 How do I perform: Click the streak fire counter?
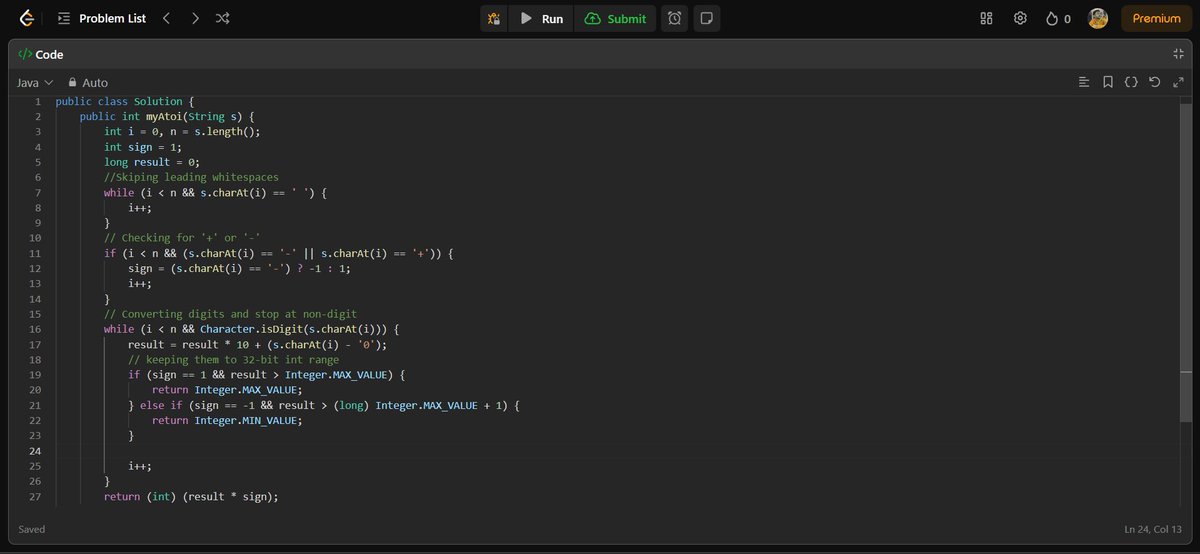point(1058,18)
